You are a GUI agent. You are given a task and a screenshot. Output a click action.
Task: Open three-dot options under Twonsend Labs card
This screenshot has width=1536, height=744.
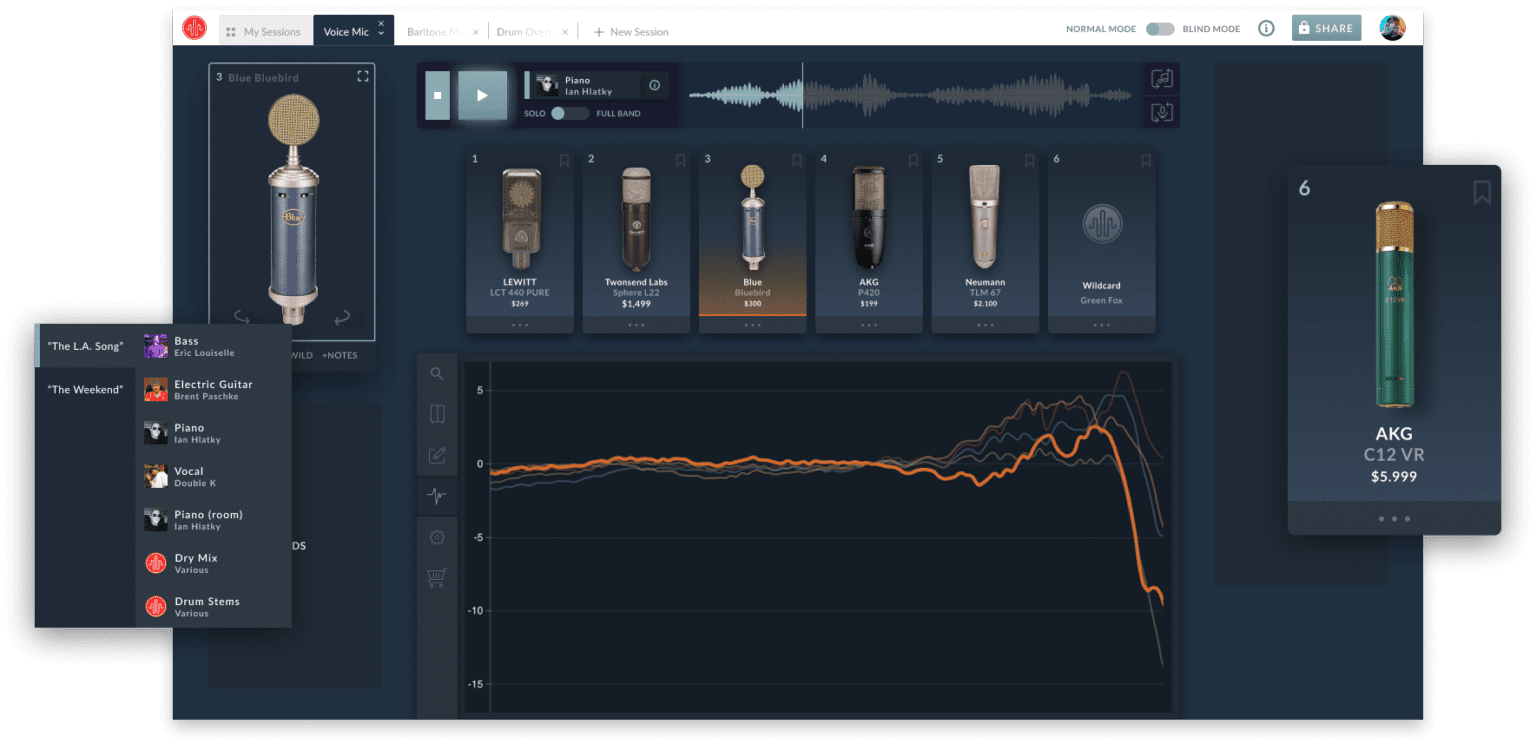[636, 325]
